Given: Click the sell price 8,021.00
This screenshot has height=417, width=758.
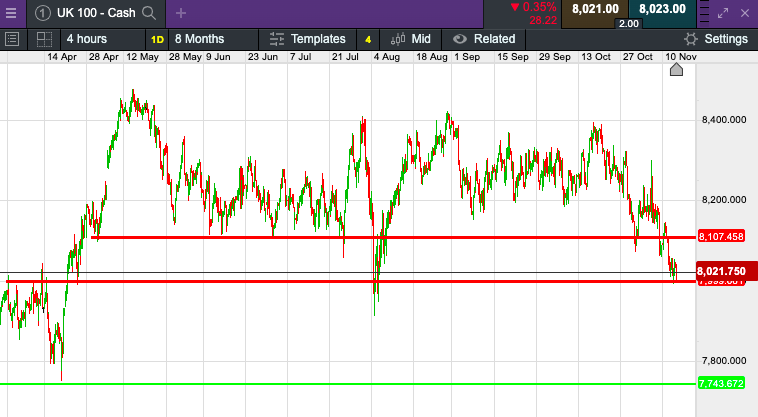Looking at the screenshot, I should 595,9.
